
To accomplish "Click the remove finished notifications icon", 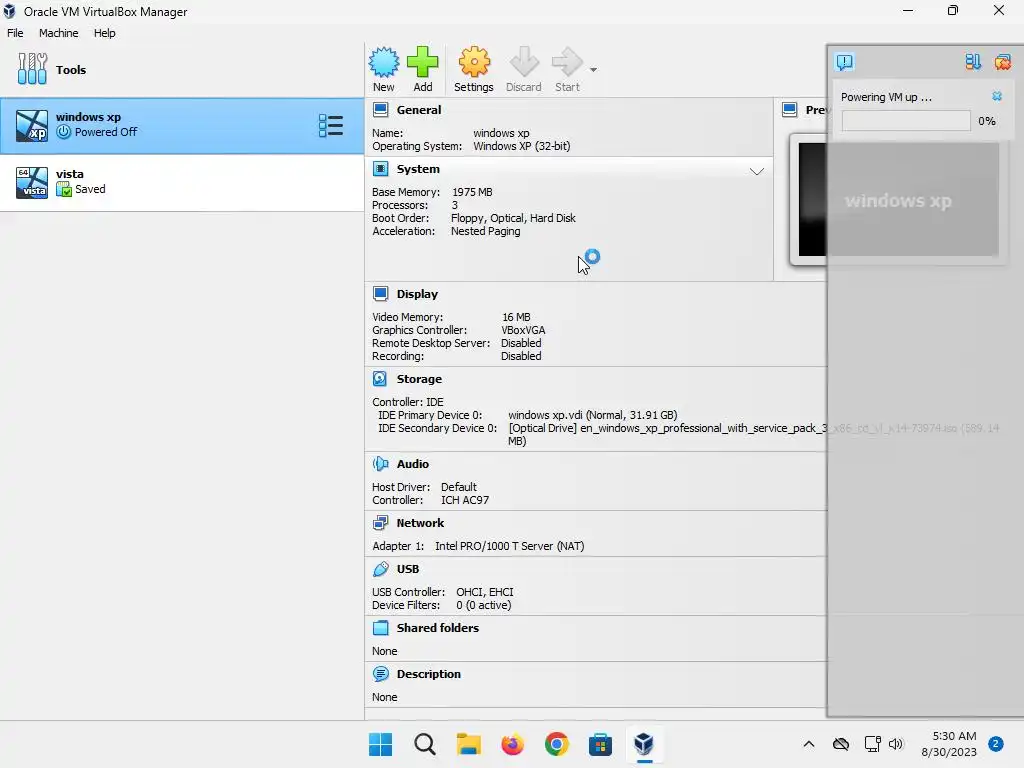I will tap(1002, 62).
